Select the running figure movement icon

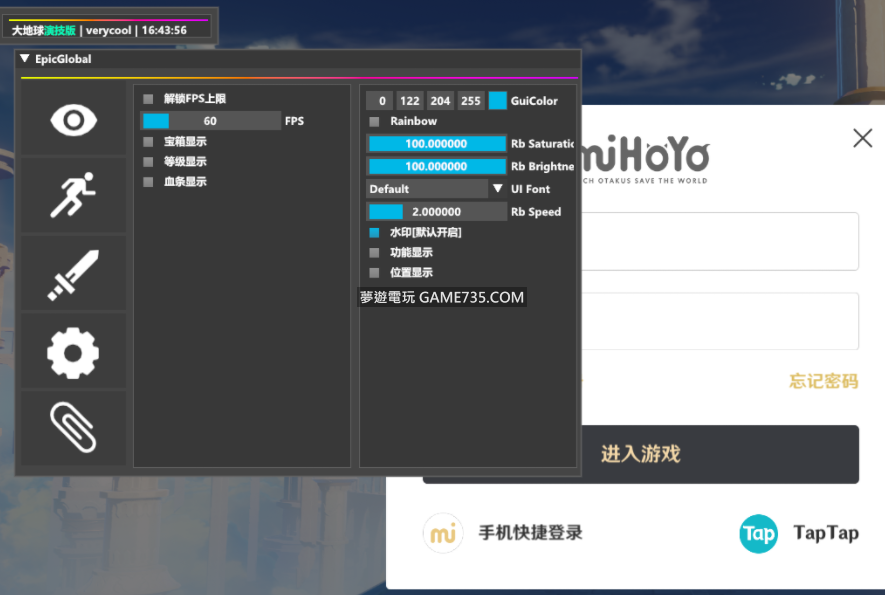point(73,195)
